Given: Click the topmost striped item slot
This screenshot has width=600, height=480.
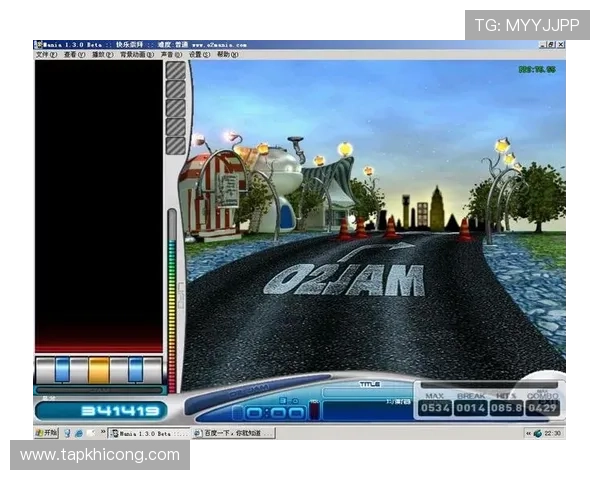Looking at the screenshot, I should pos(176,70).
